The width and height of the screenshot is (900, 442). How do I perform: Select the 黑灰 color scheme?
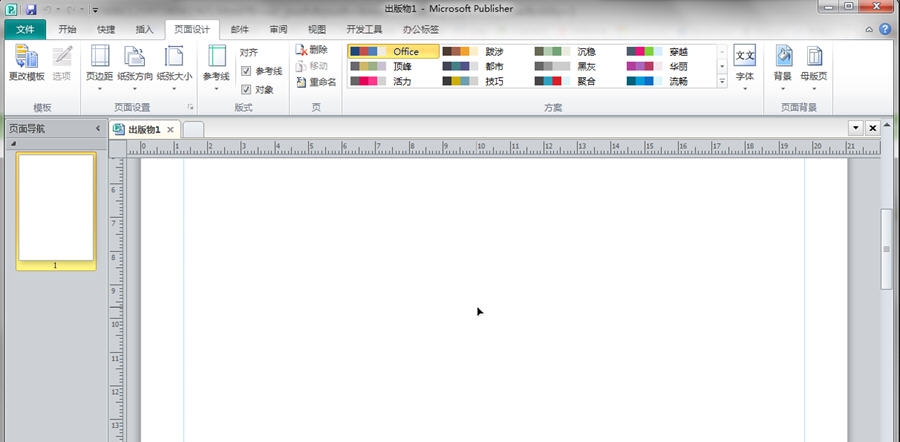[577, 67]
